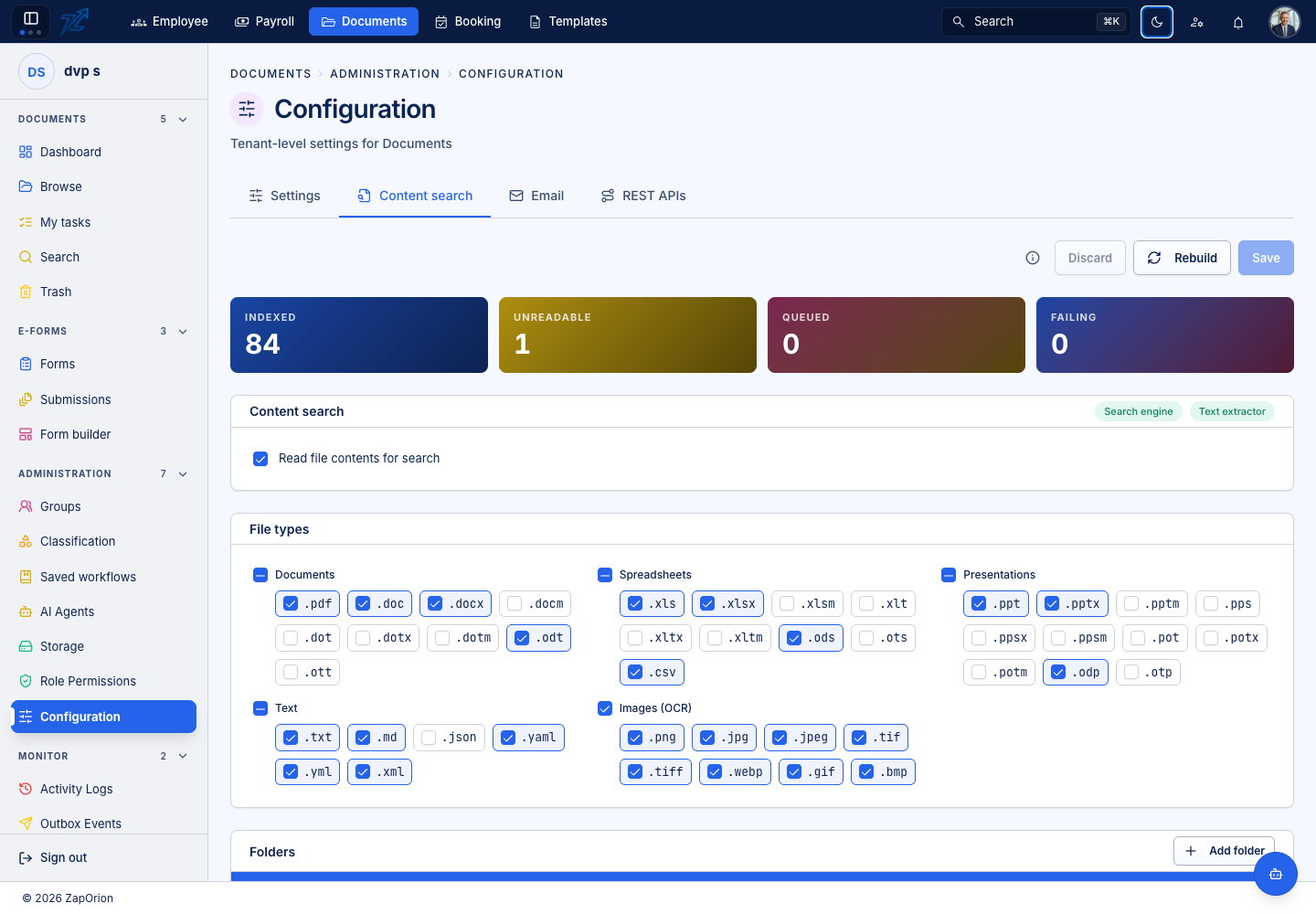Open the Payroll menu
Image resolution: width=1316 pixels, height=914 pixels.
coord(264,21)
